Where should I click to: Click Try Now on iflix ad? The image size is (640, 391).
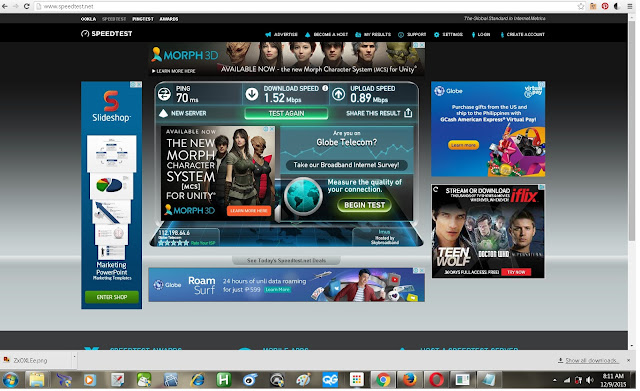tap(516, 272)
